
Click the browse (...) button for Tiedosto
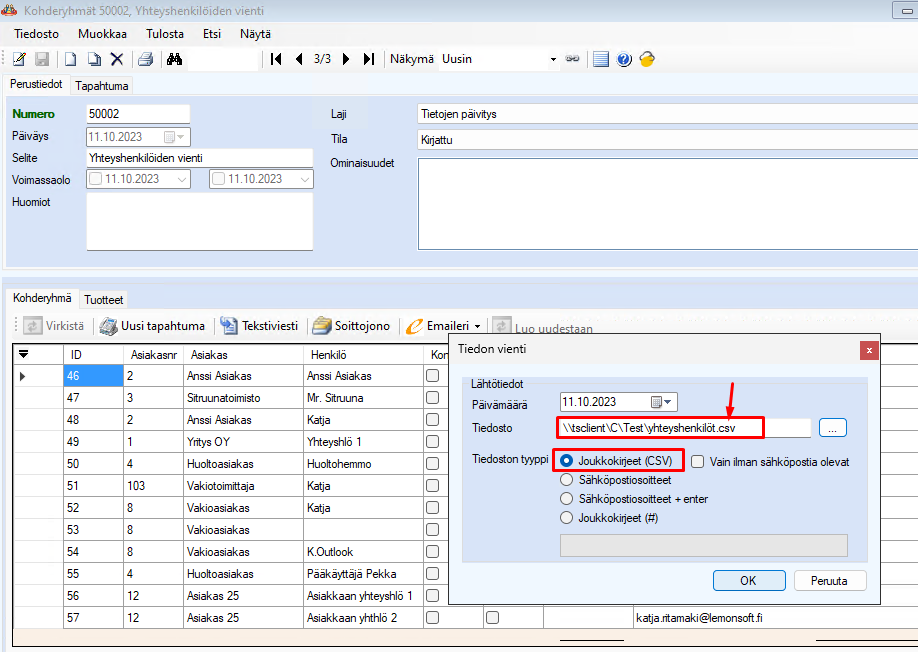click(x=833, y=428)
